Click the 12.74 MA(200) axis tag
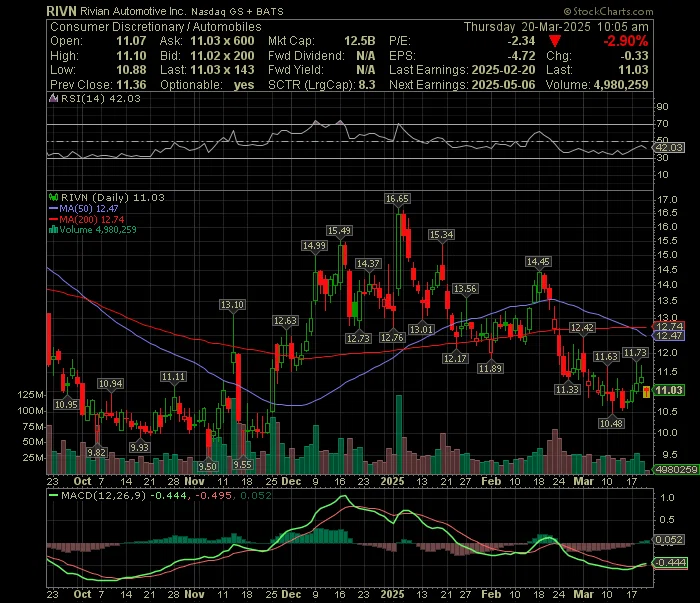The width and height of the screenshot is (700, 603). click(669, 327)
